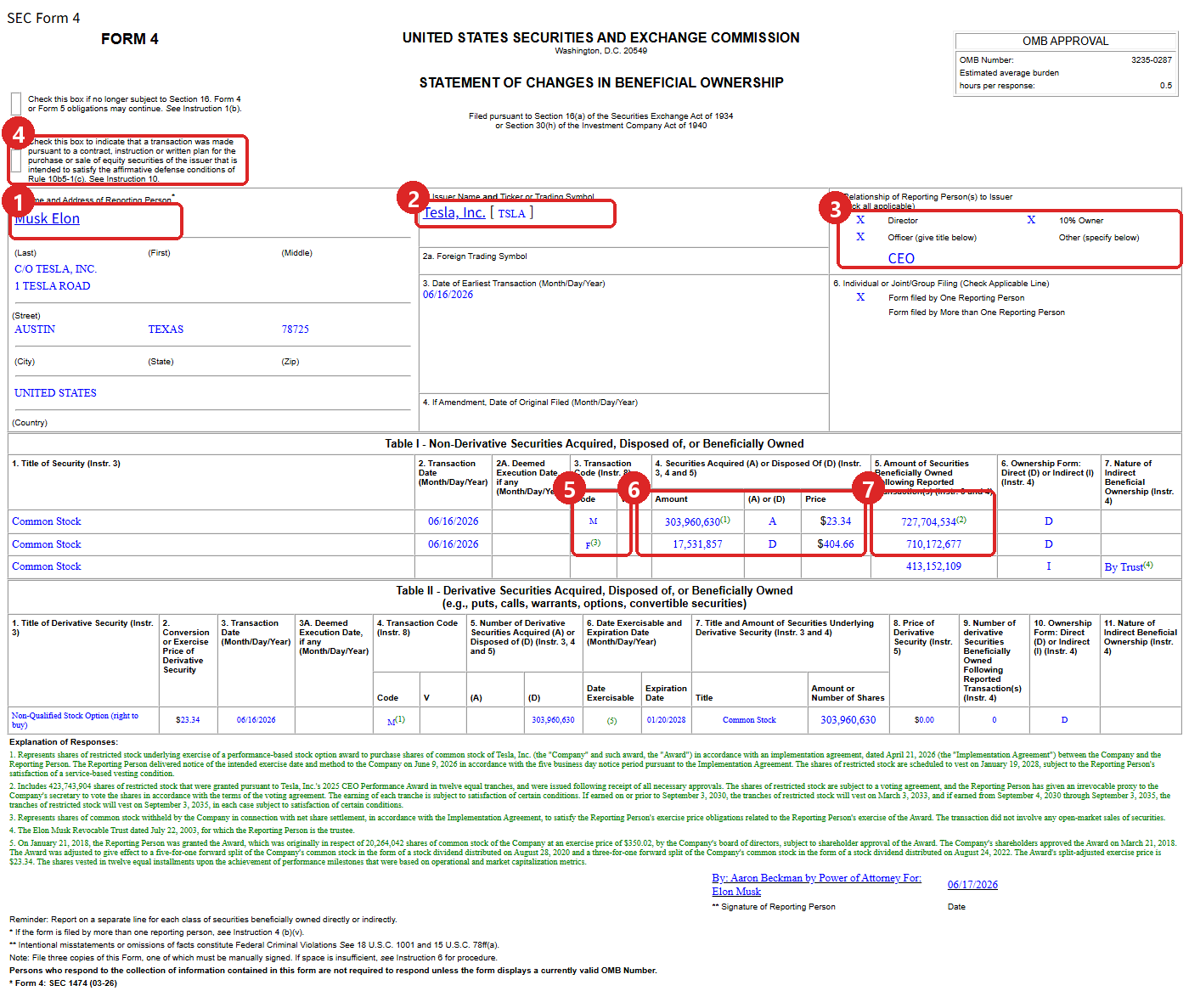
Task: Toggle the 10% Owner X mark
Action: pyautogui.click(x=1031, y=220)
